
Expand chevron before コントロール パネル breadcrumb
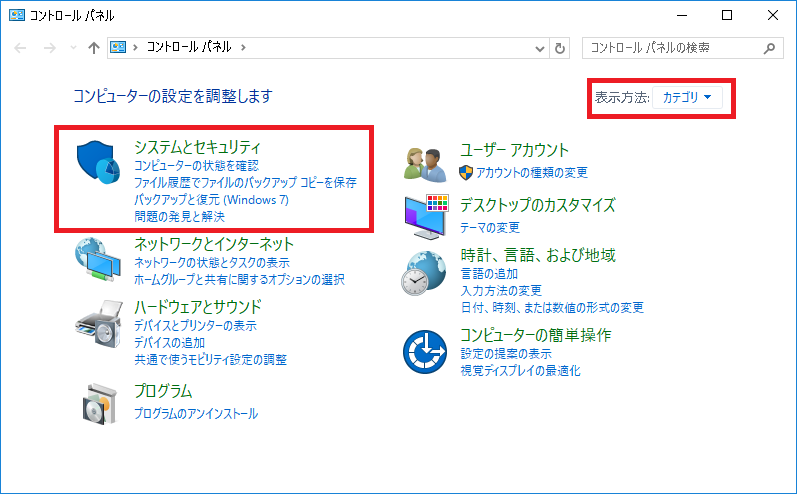135,47
